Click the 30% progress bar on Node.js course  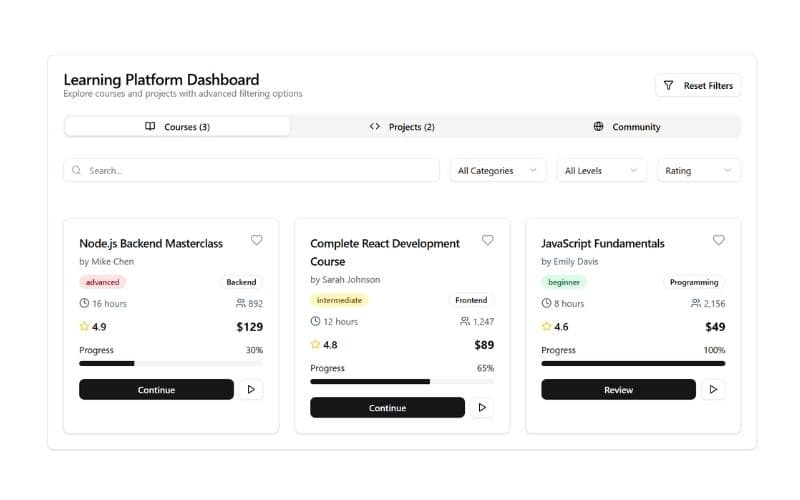[171, 364]
